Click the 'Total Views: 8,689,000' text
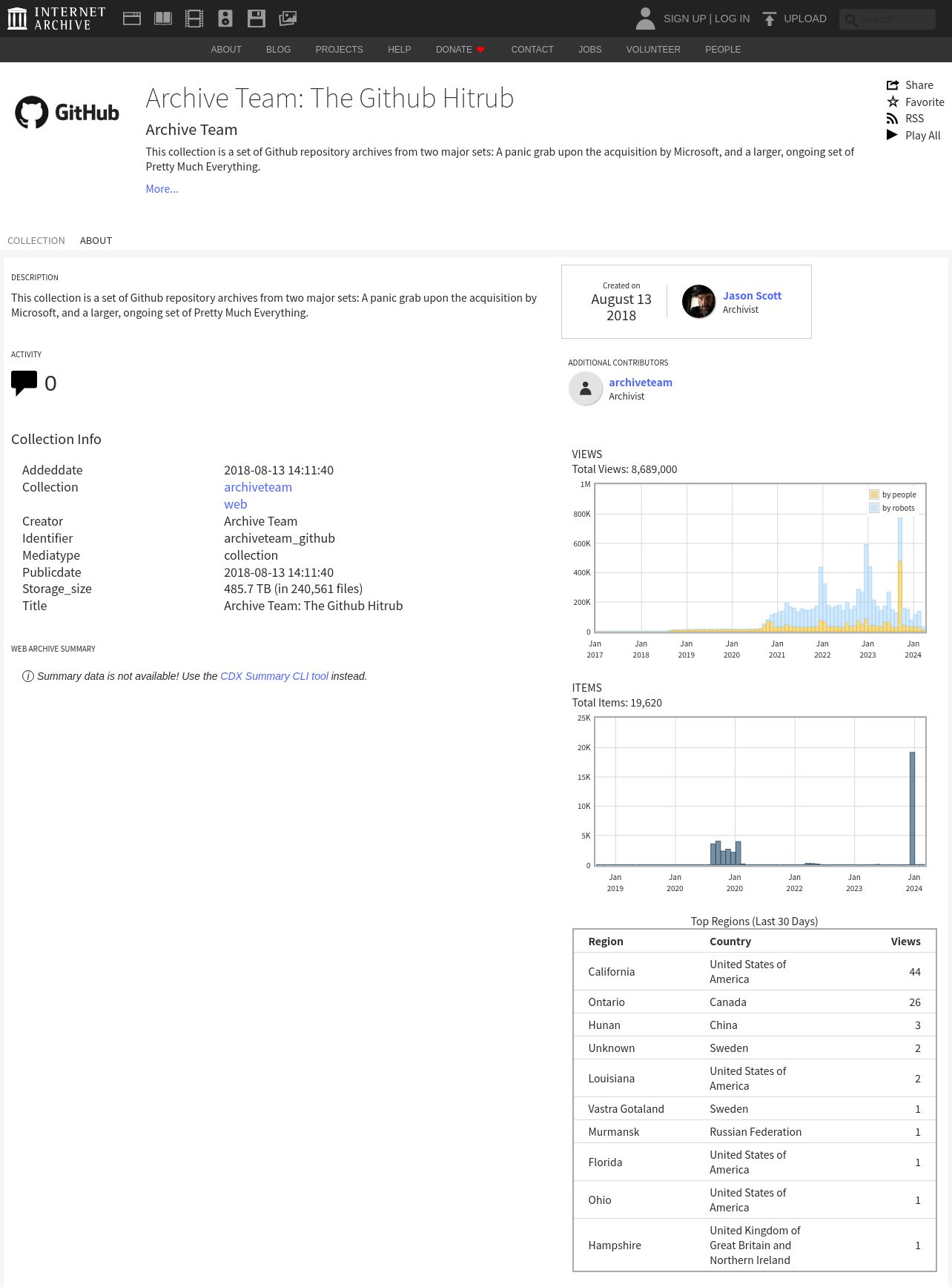The width and height of the screenshot is (952, 1287). pos(624,469)
